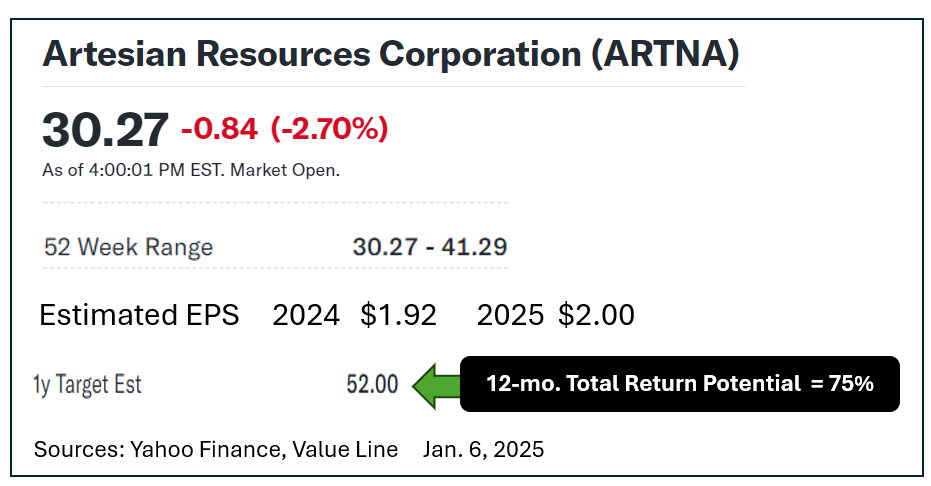Select the 52.00 target estimate value

[372, 385]
